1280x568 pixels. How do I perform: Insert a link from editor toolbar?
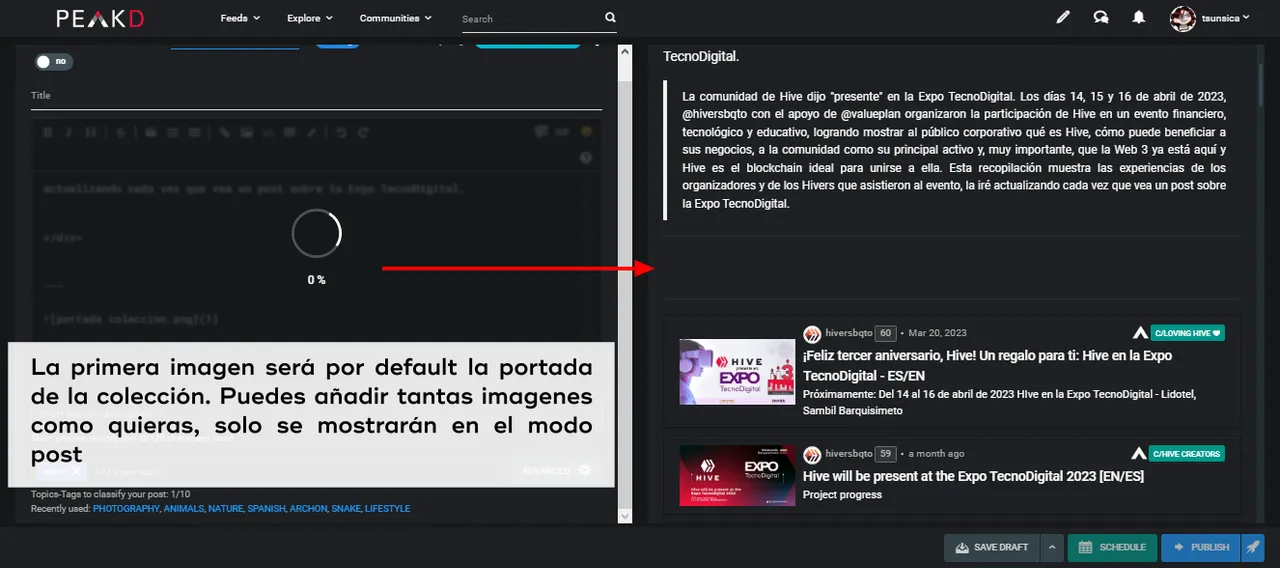[225, 132]
